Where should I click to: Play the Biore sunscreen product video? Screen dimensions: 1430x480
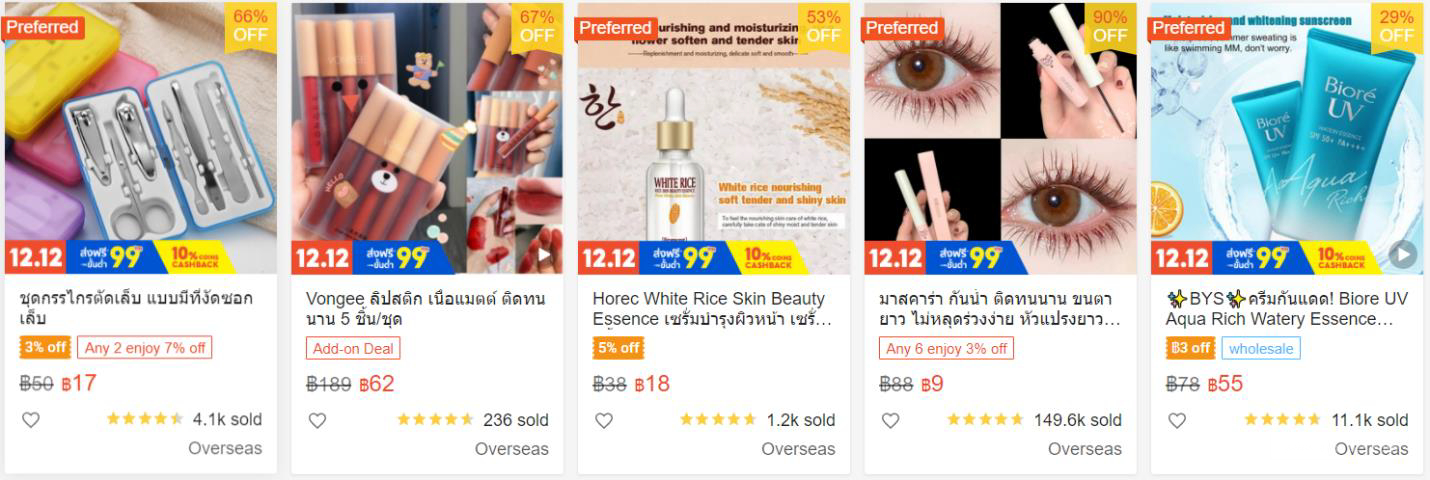coord(1403,255)
